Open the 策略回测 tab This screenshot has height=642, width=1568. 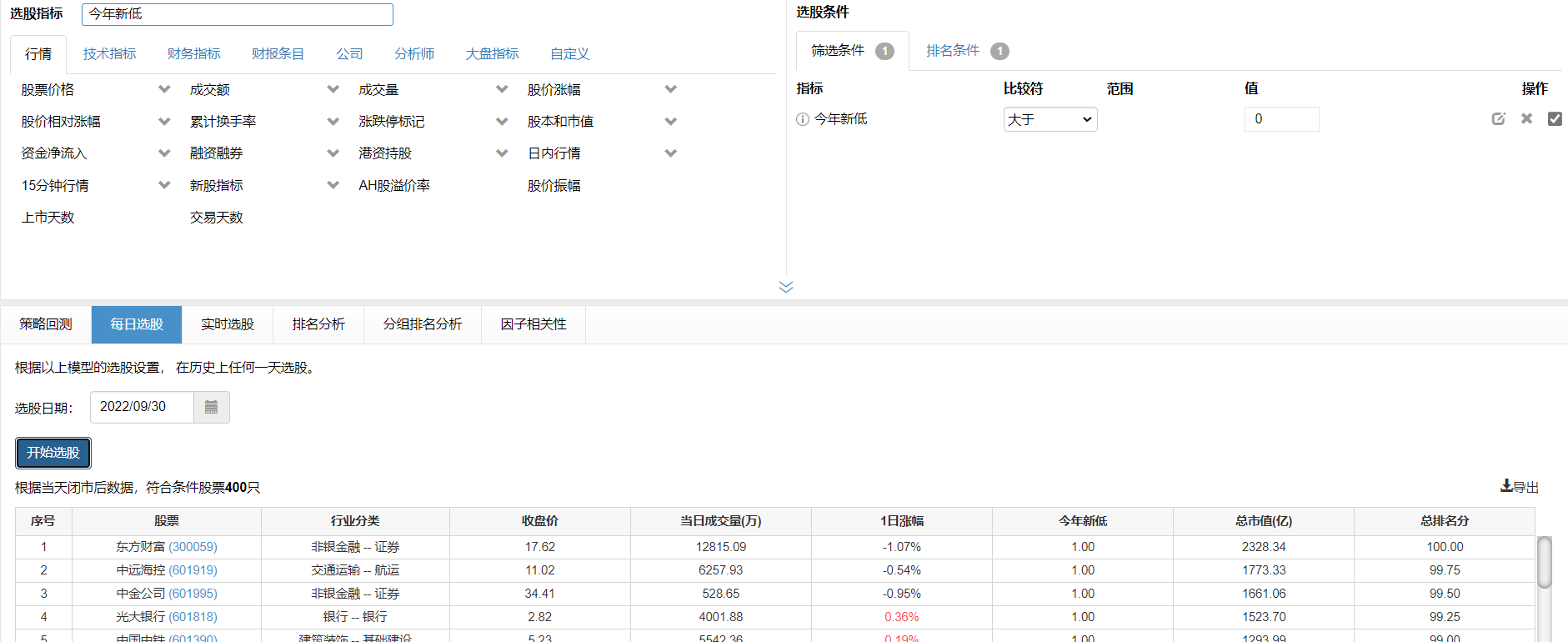click(46, 324)
